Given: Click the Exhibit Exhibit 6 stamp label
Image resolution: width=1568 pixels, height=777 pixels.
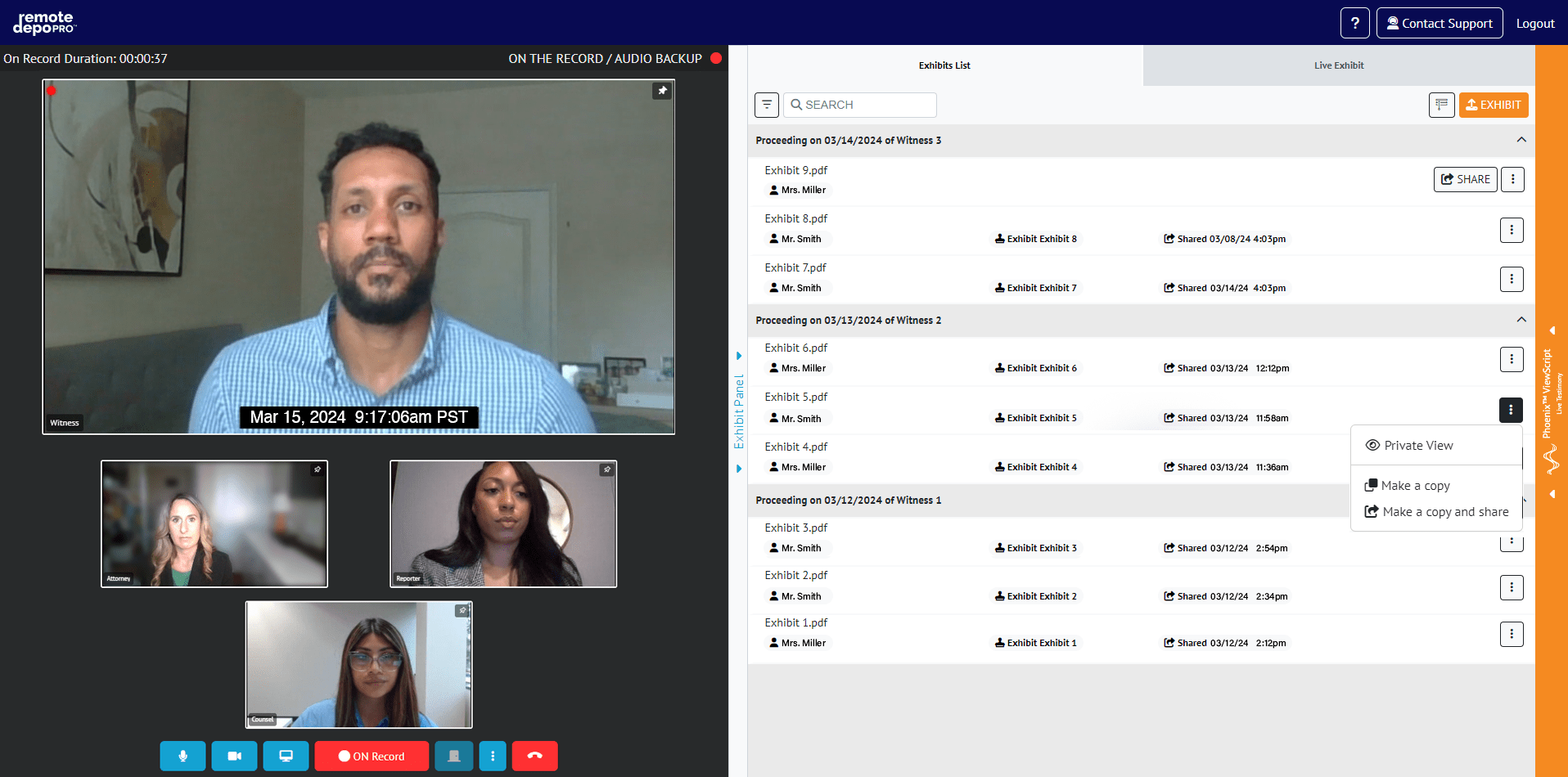Looking at the screenshot, I should [x=1036, y=368].
